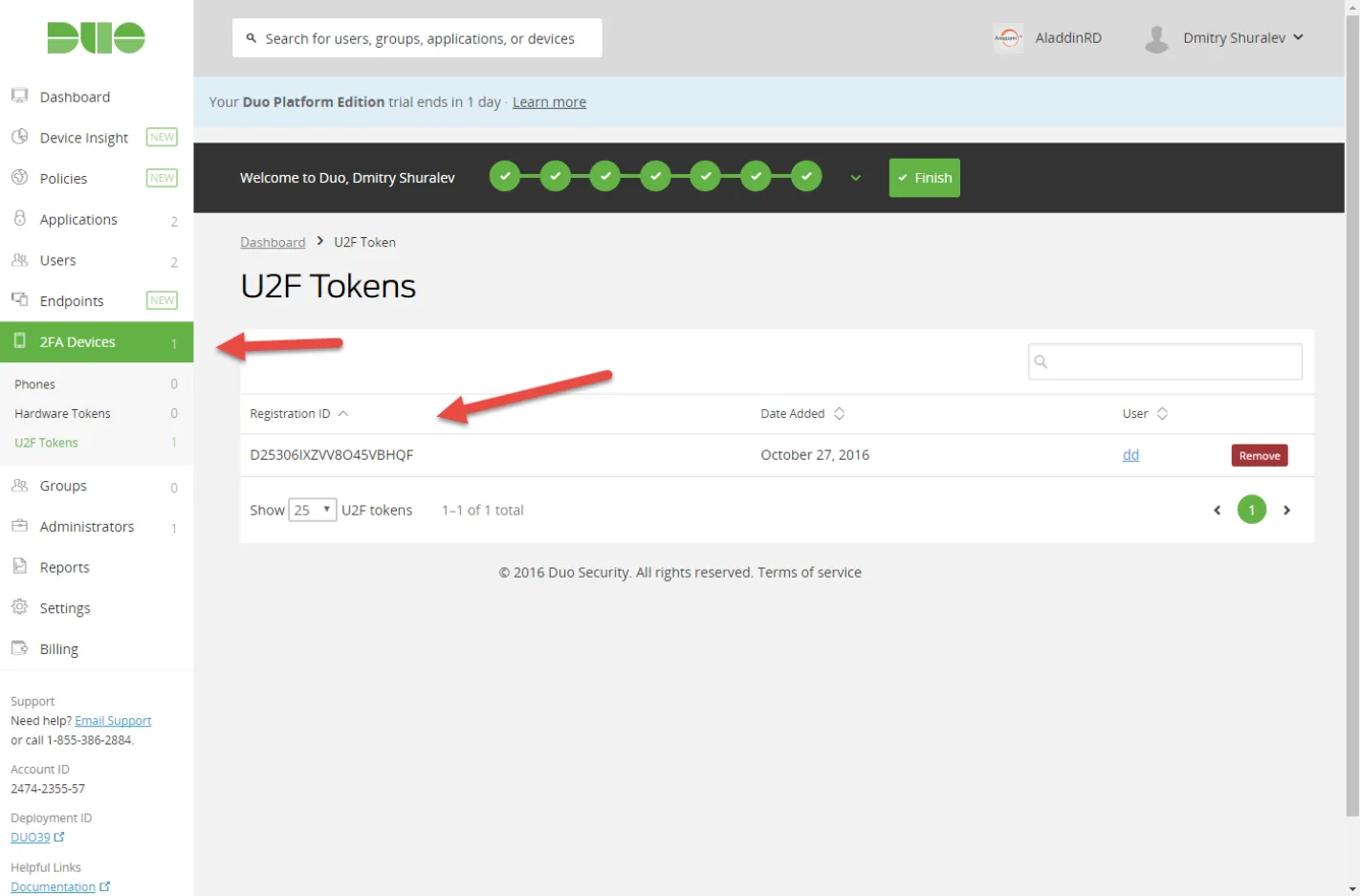Open the Show 25 rows dropdown
The width and height of the screenshot is (1360, 896).
pyautogui.click(x=313, y=510)
